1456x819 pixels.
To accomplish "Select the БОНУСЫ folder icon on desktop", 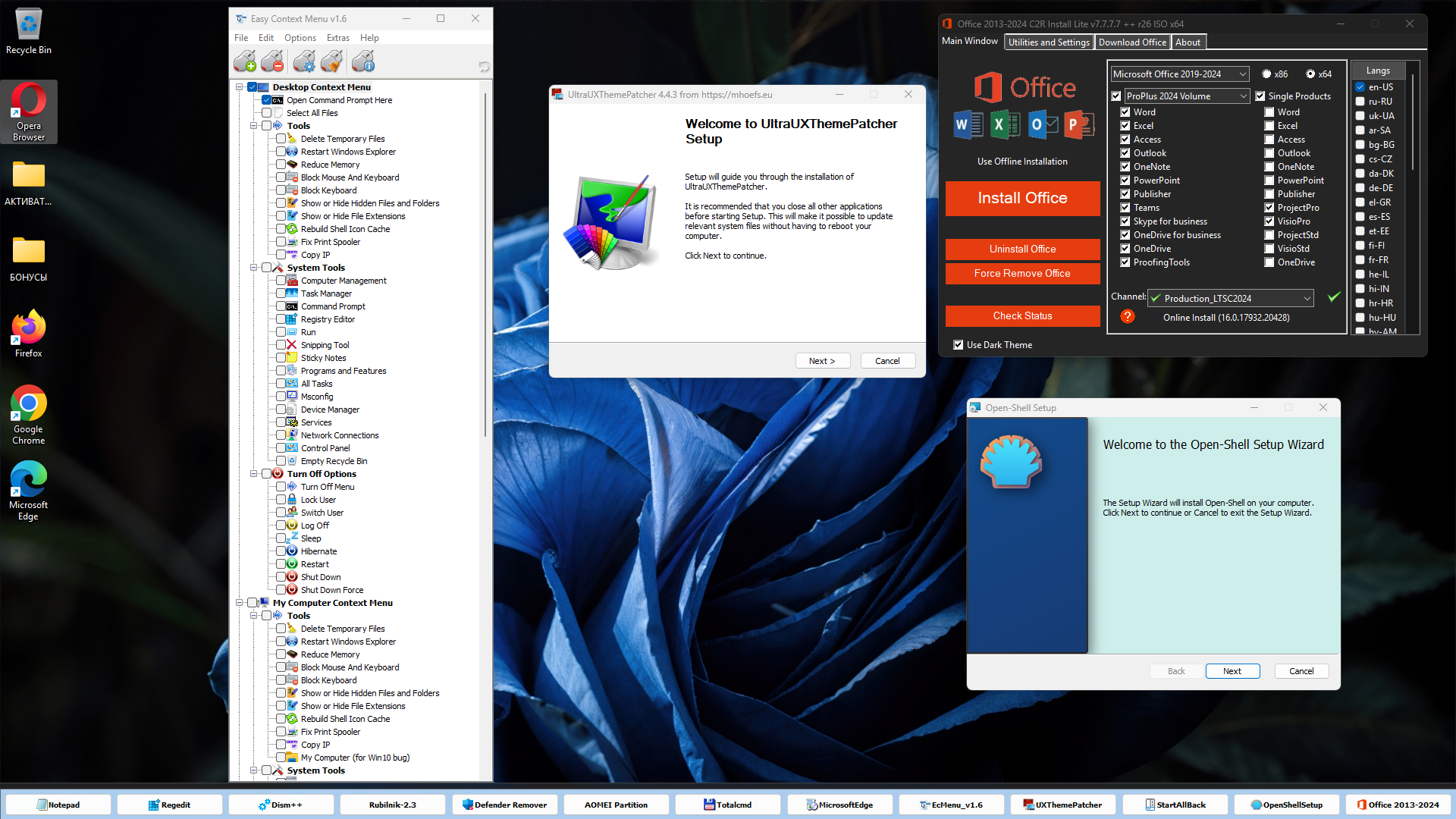I will tap(29, 259).
